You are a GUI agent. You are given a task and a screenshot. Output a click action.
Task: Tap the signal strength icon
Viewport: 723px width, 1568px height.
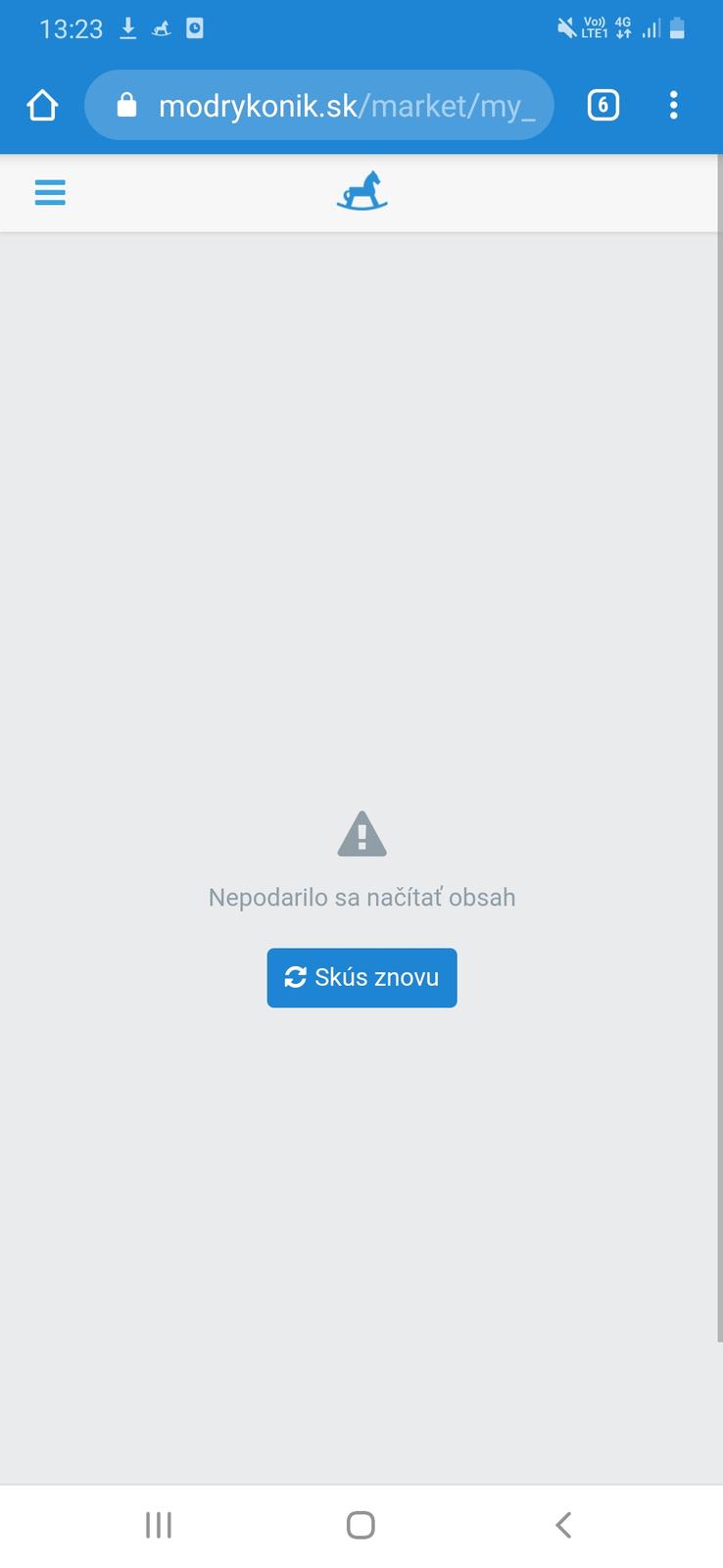click(651, 28)
